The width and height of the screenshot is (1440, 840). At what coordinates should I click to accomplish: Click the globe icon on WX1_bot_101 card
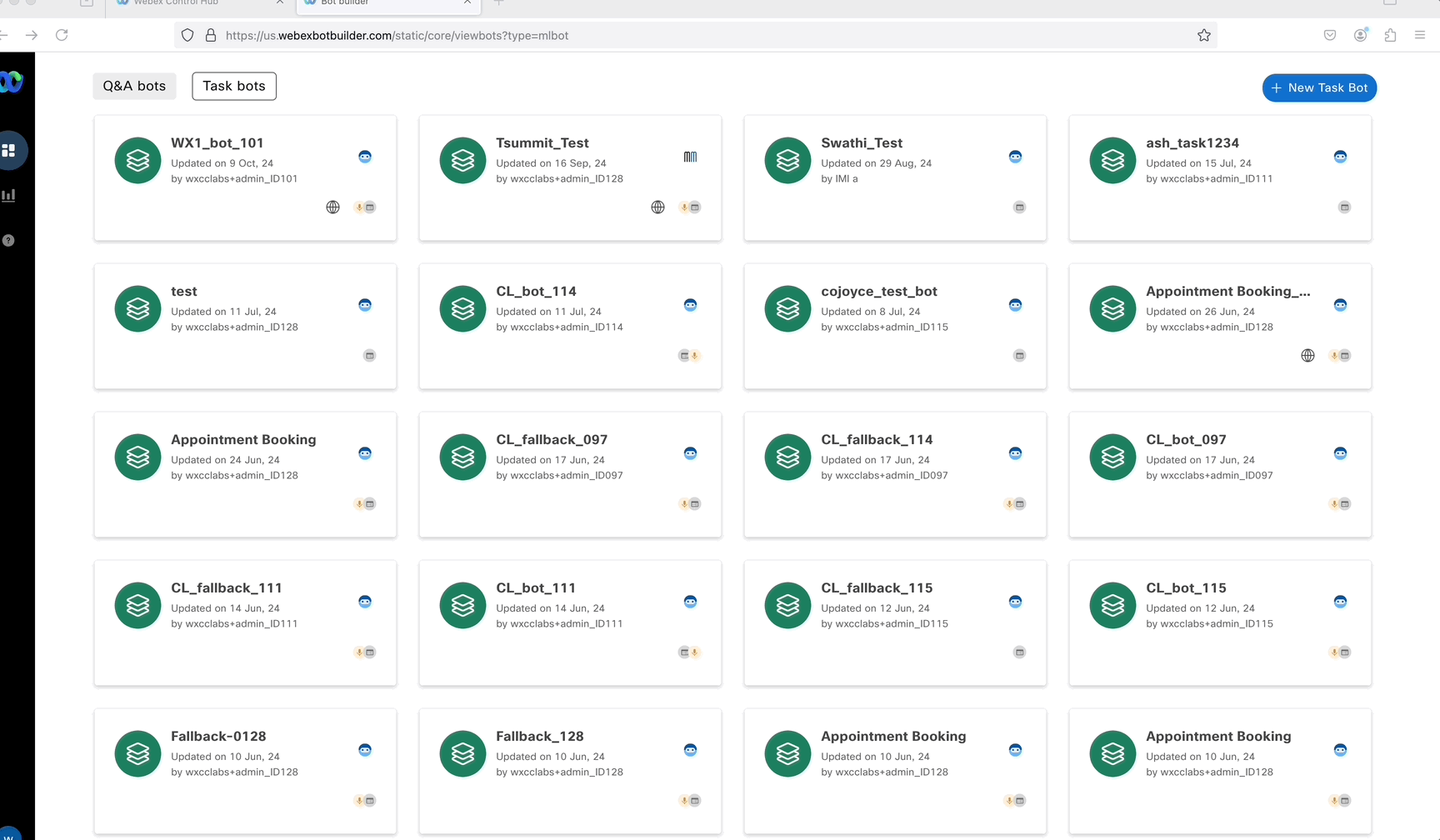[332, 207]
